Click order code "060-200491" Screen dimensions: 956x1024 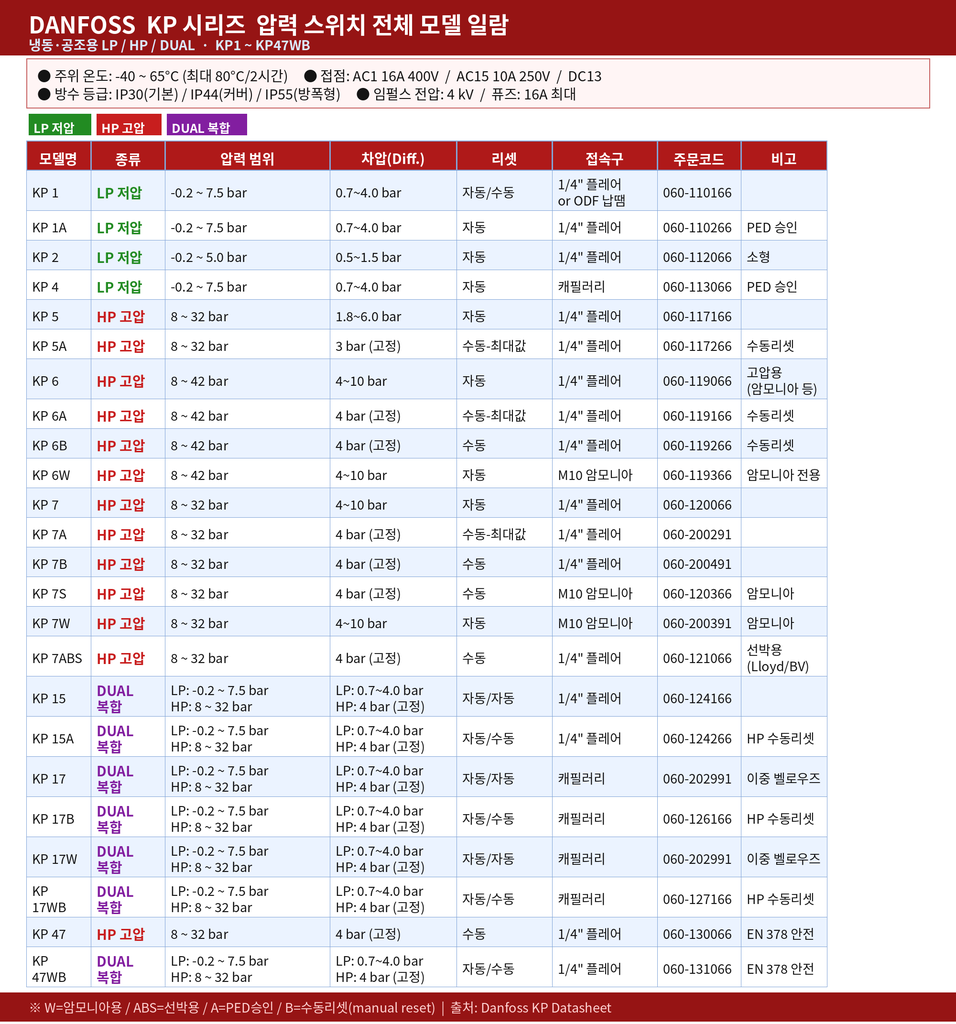[x=697, y=564]
